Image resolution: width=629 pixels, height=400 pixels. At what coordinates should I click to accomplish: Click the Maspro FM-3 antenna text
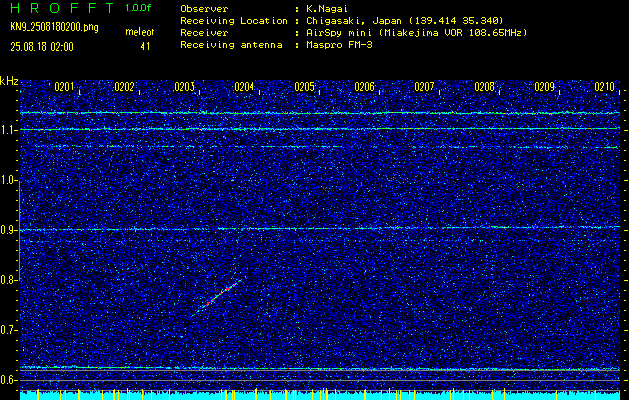tap(339, 45)
